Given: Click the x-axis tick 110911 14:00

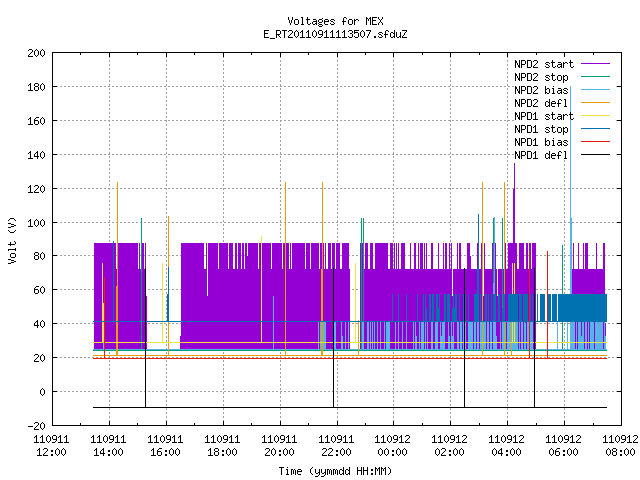Looking at the screenshot, I should 109,446.
